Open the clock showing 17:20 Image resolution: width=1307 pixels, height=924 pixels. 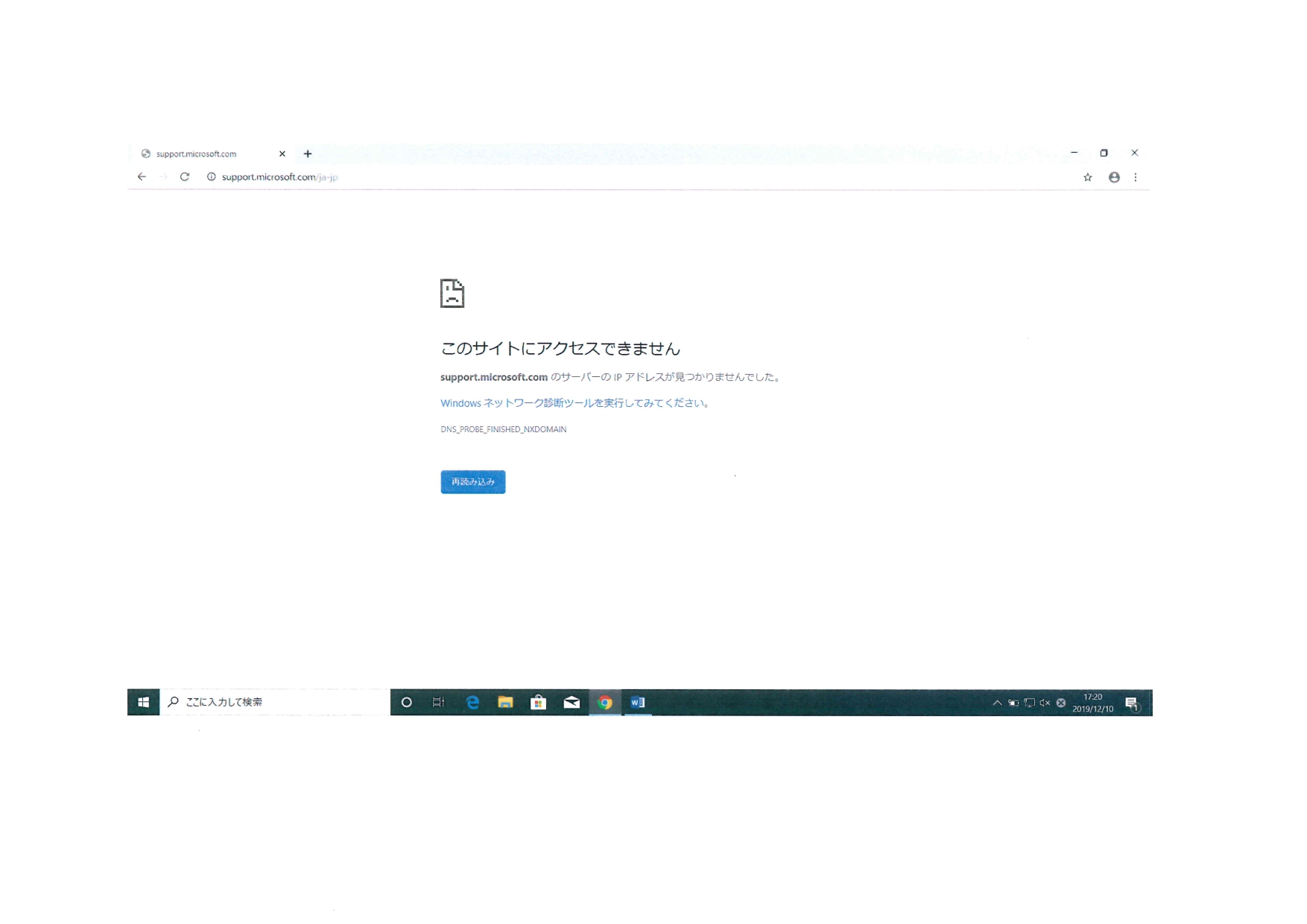(x=1093, y=703)
